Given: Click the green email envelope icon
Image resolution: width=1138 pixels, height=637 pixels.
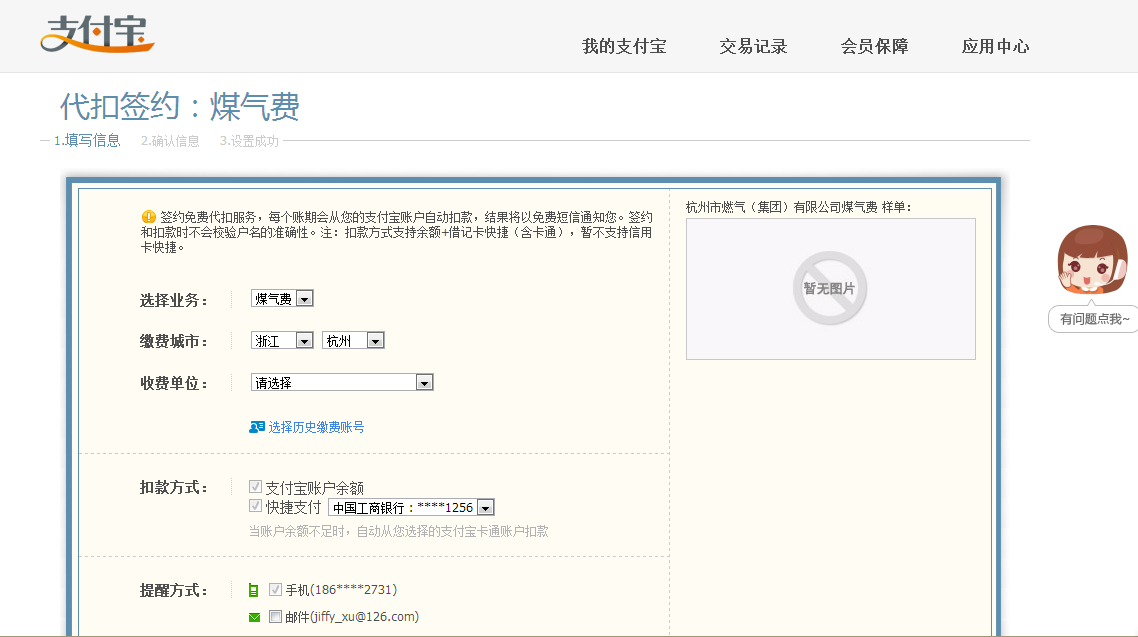Looking at the screenshot, I should tap(254, 617).
